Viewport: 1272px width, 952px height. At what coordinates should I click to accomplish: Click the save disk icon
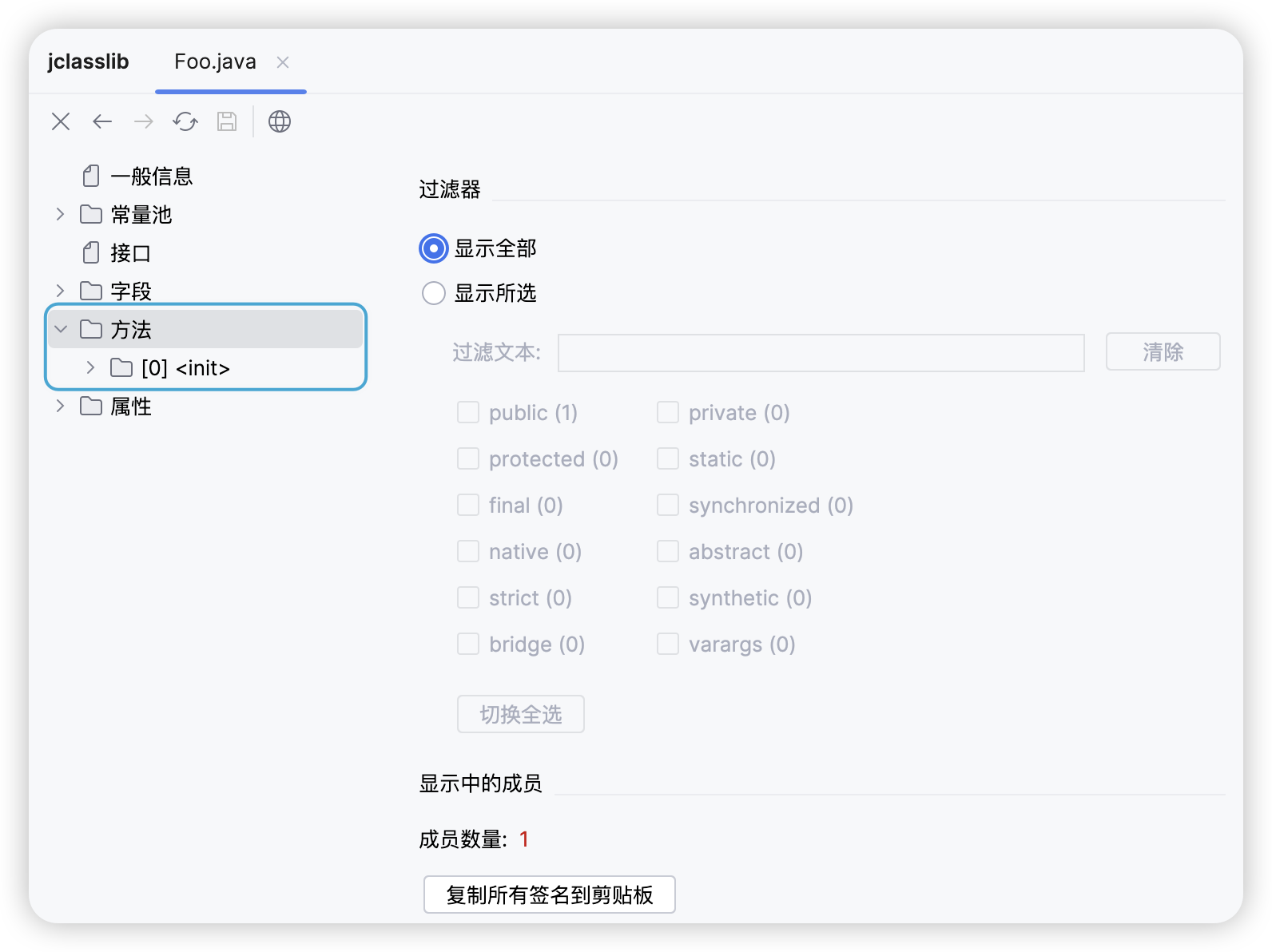point(227,121)
